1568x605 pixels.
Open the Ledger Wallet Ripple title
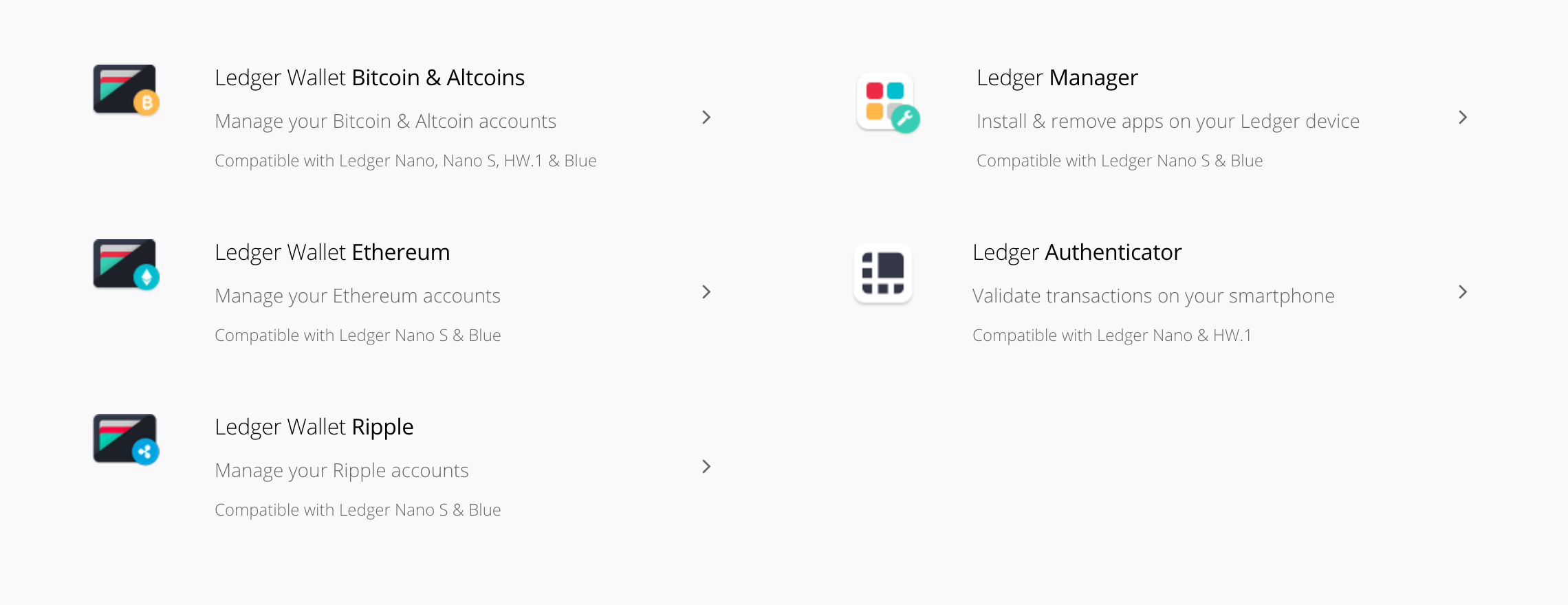coord(314,427)
